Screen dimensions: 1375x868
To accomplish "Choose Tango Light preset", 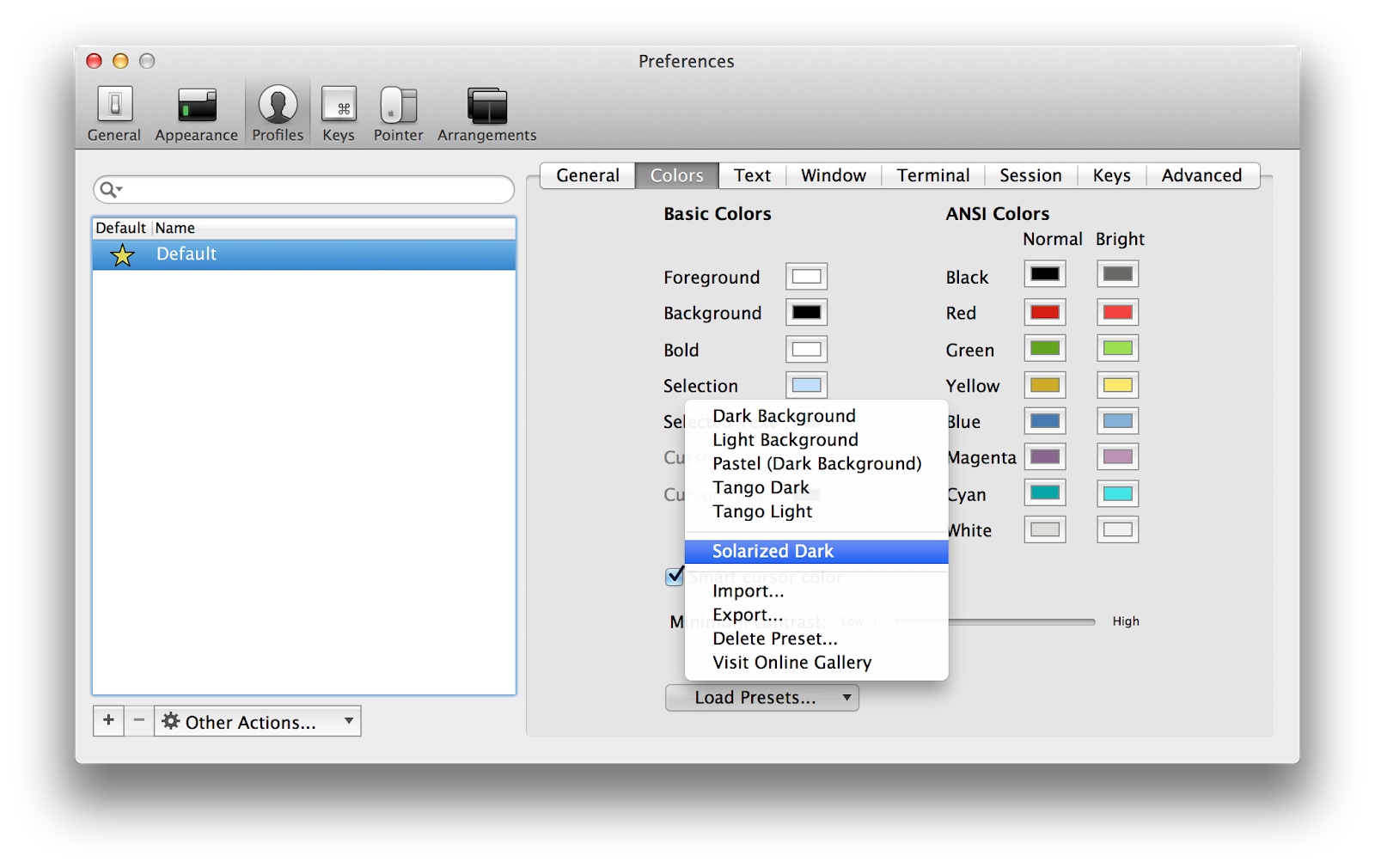I will 816,512.
